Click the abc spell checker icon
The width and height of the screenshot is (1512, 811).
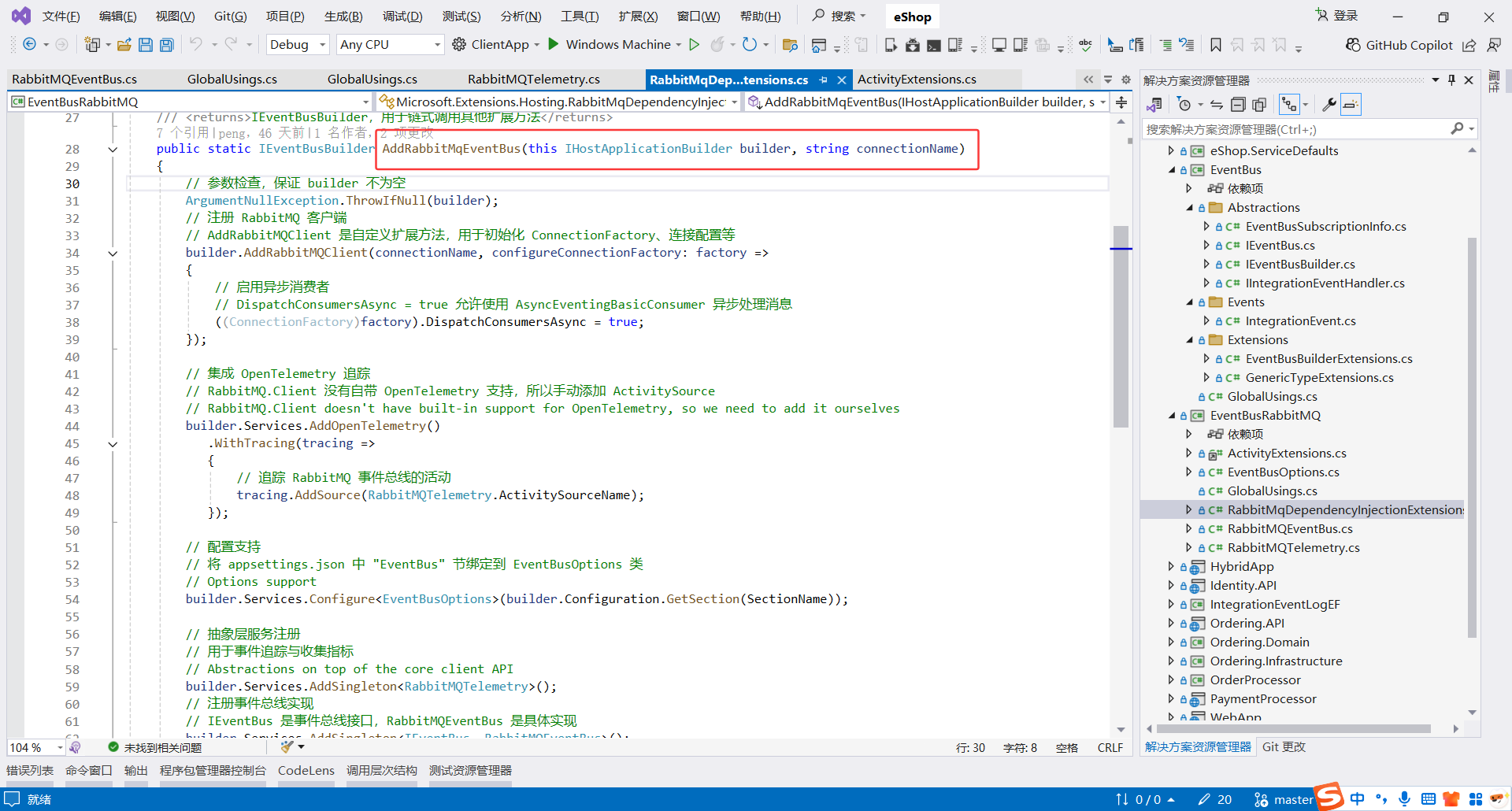1085,45
